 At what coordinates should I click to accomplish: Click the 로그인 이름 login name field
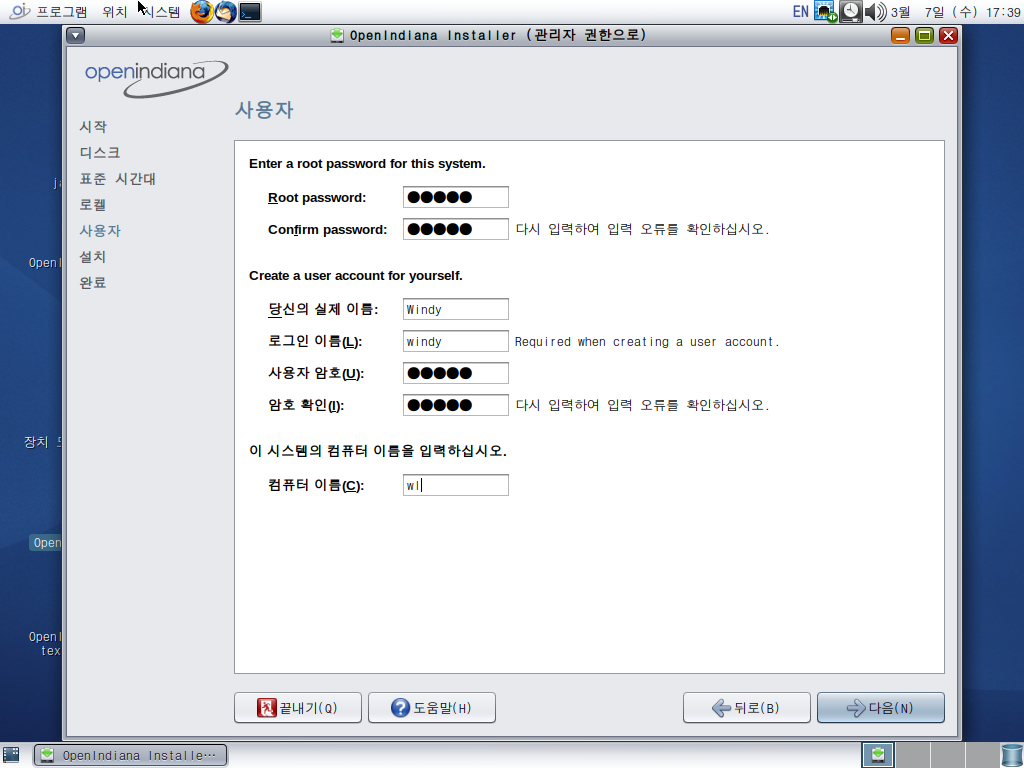(x=455, y=341)
